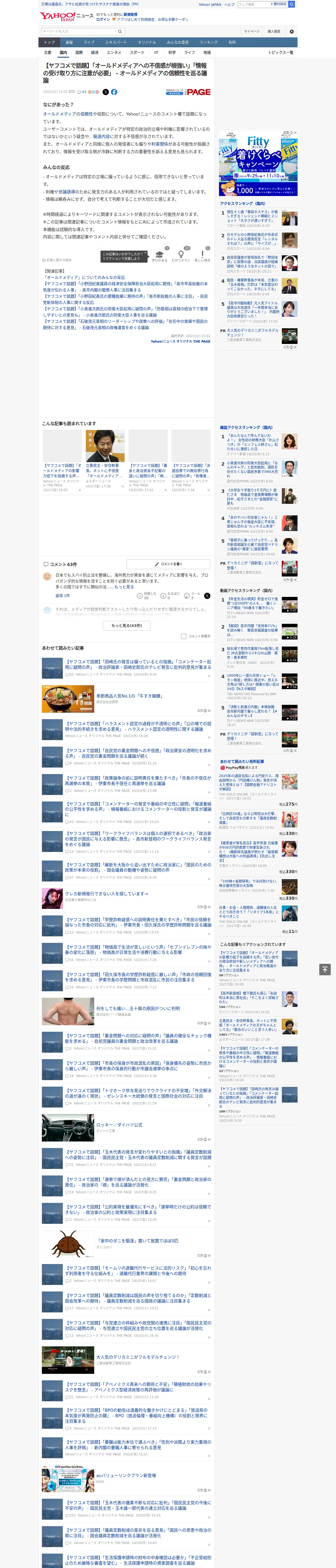Toggle the コメント非表示 checkbox

(x=183, y=636)
